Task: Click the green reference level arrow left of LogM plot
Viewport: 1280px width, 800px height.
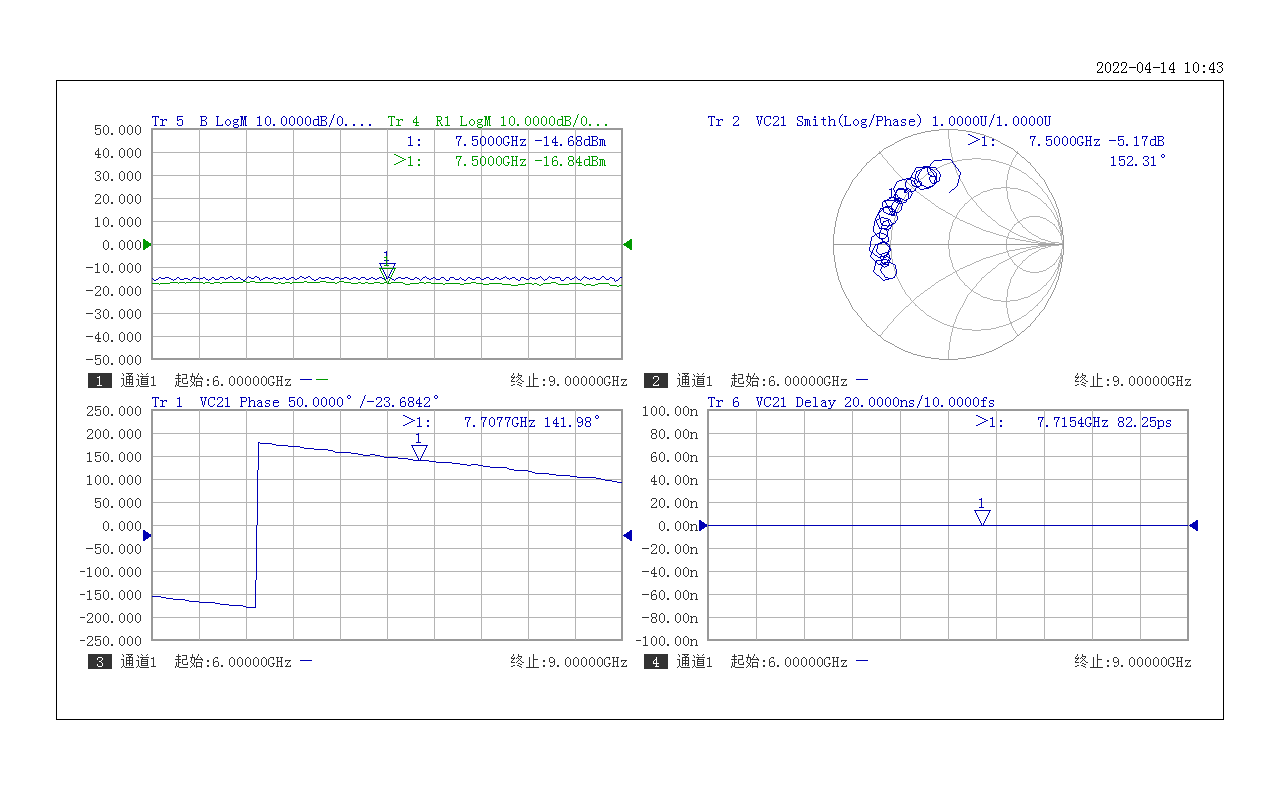Action: (x=147, y=244)
